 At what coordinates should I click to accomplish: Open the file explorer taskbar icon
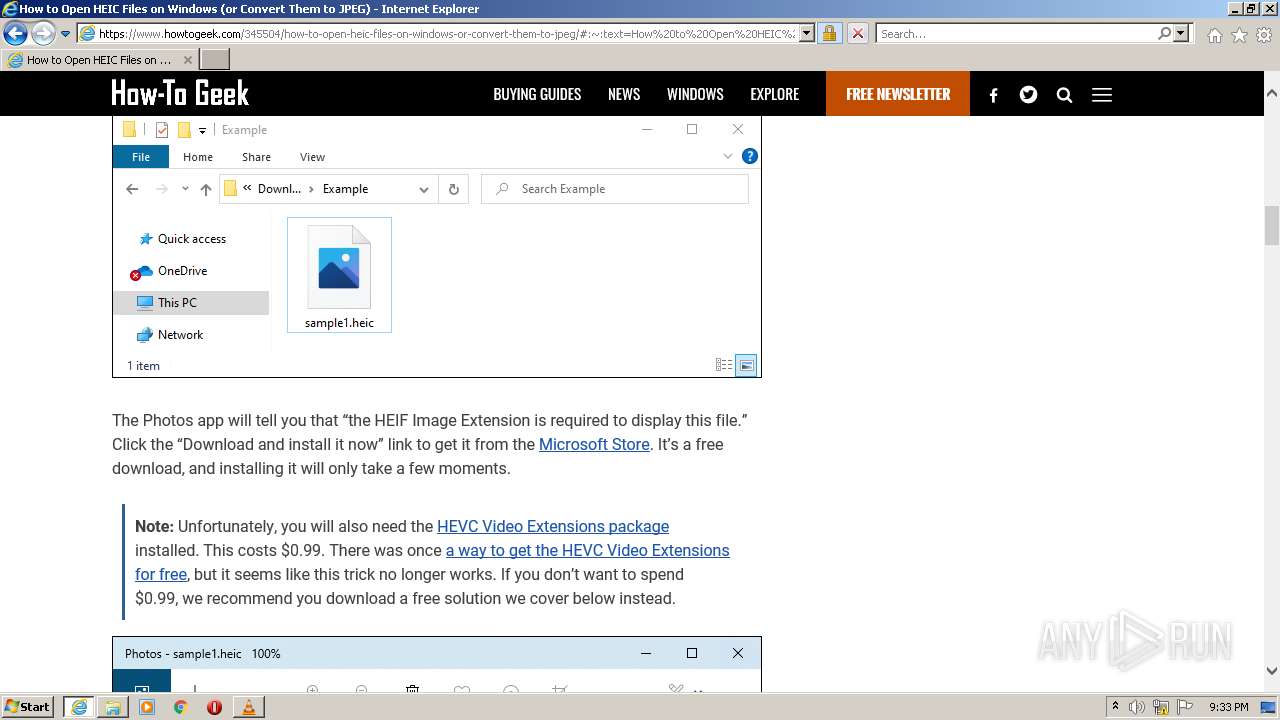pos(113,707)
